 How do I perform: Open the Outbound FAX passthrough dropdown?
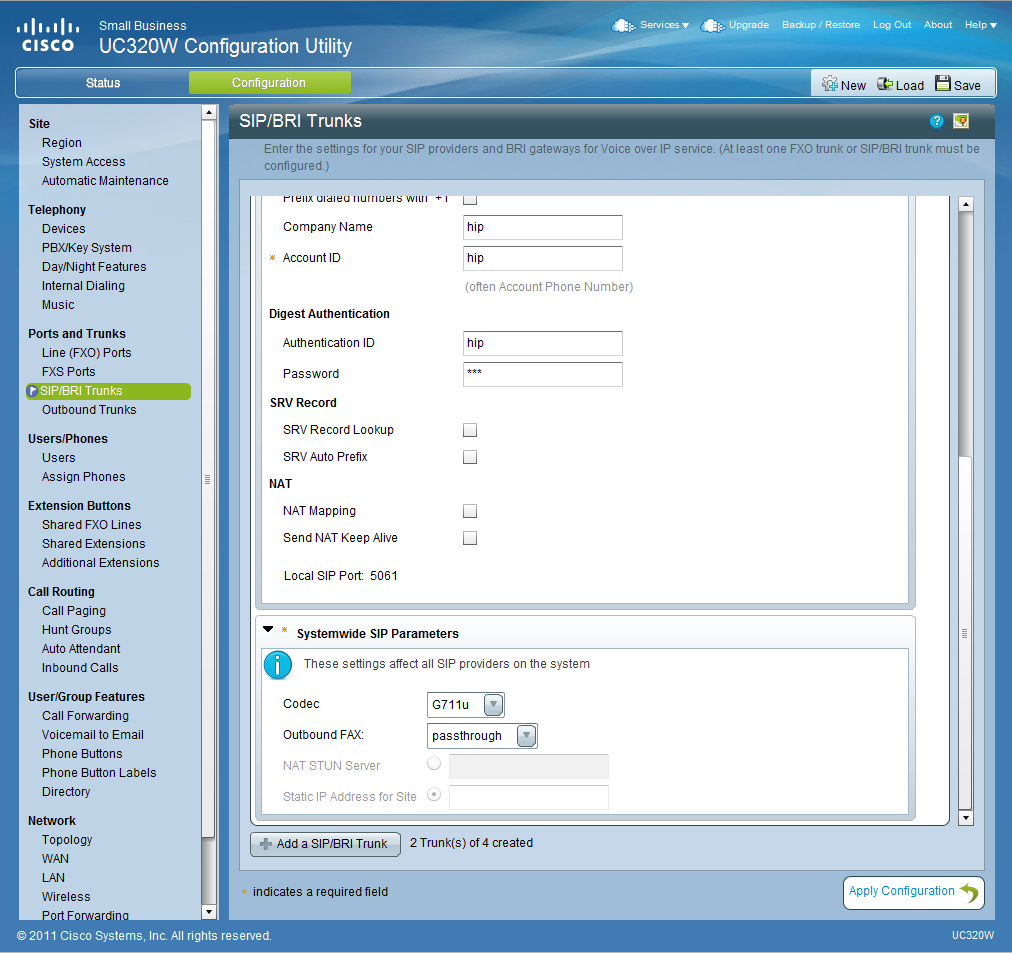[526, 736]
